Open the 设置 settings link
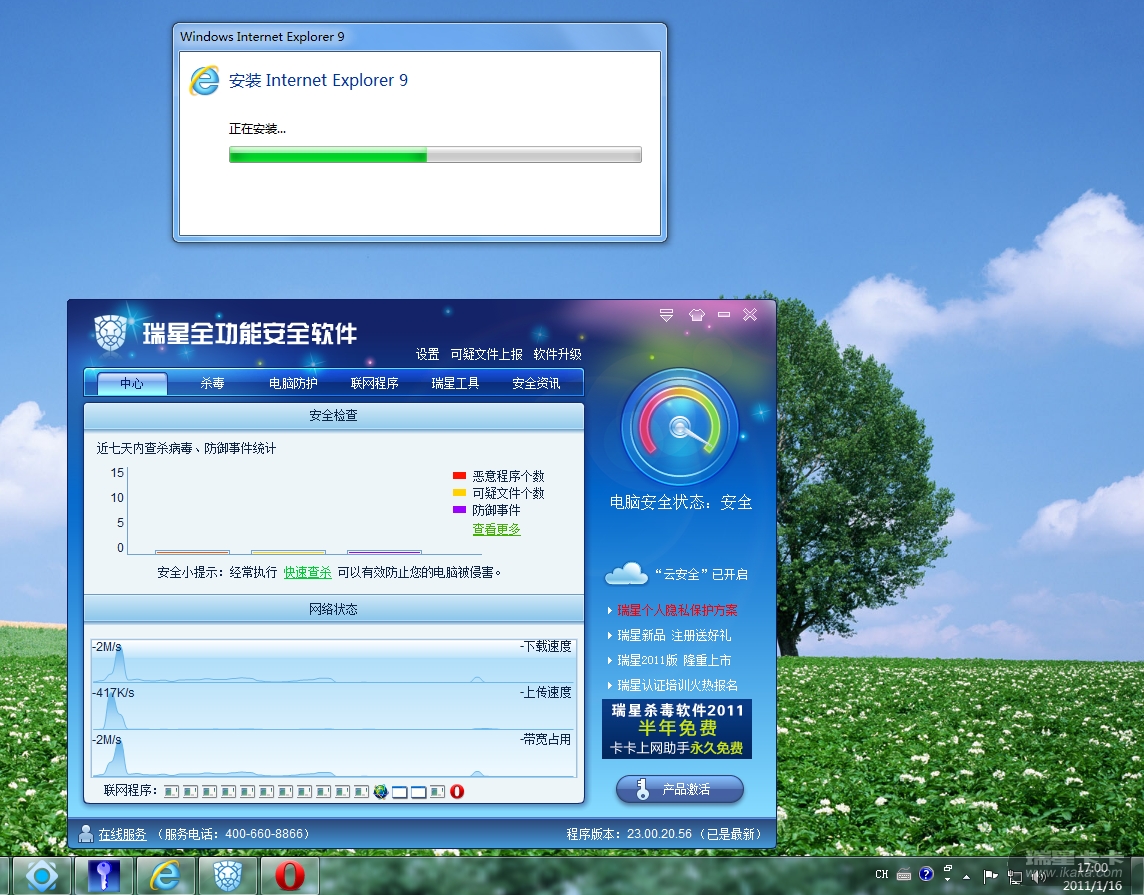 428,354
